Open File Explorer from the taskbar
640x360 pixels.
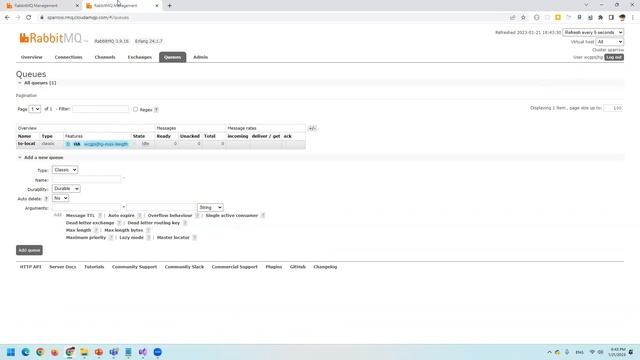[x=84, y=352]
